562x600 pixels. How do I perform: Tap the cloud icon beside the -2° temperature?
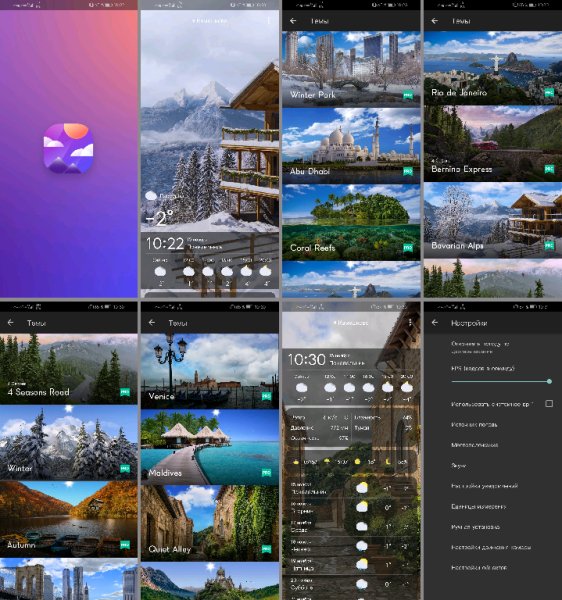(151, 196)
